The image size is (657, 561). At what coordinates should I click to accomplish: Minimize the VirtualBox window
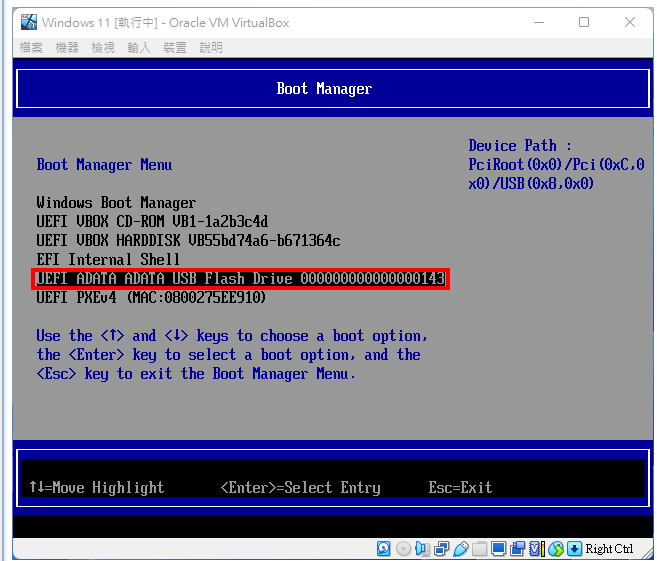pos(539,22)
